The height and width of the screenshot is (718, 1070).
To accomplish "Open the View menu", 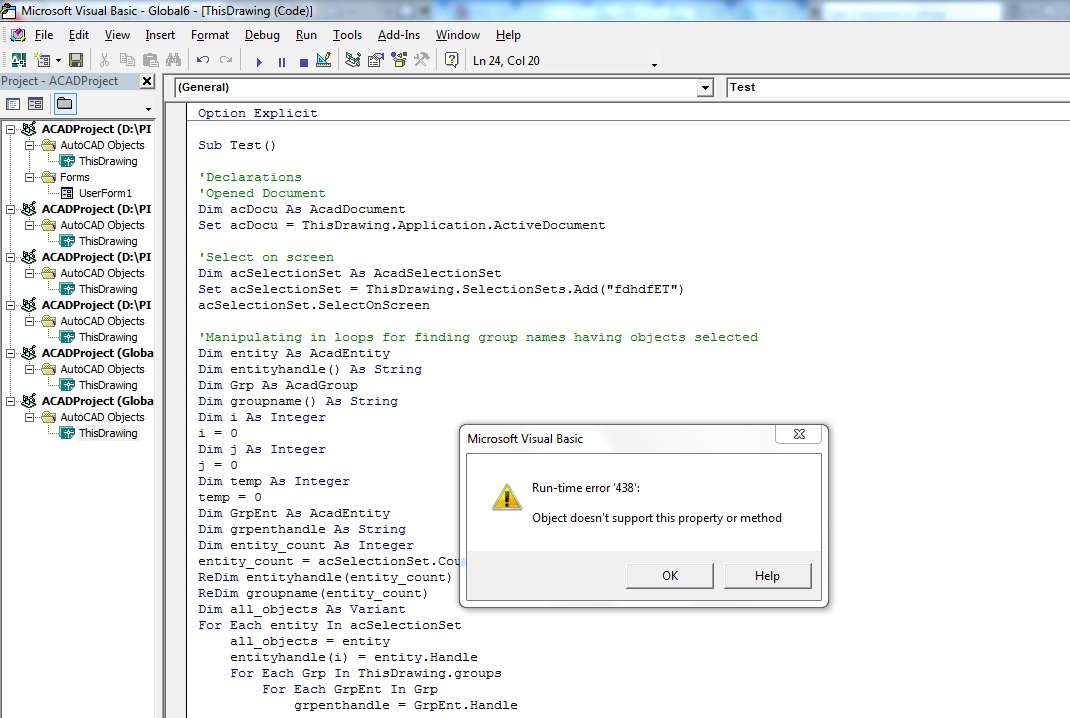I will coord(117,35).
